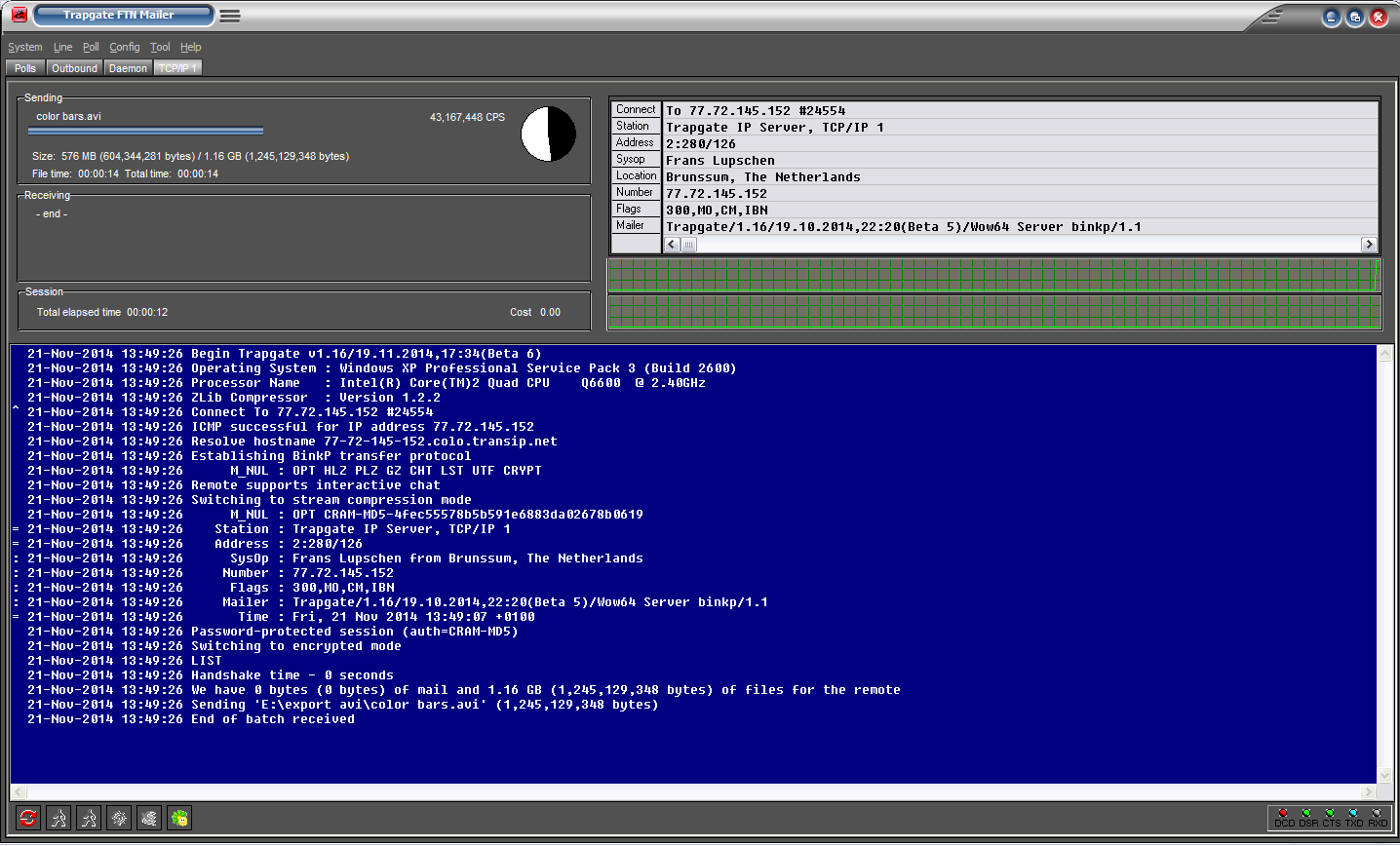The width and height of the screenshot is (1400, 846).
Task: Expand the stacked-lines menu near window controls
Action: 1272,17
